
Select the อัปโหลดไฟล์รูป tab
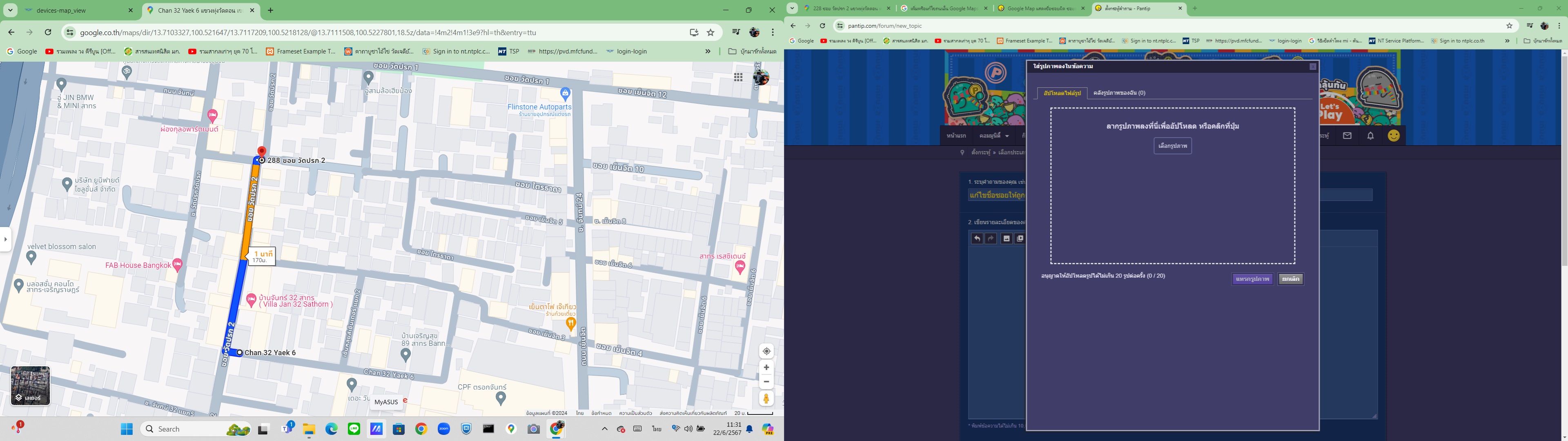pos(1062,93)
